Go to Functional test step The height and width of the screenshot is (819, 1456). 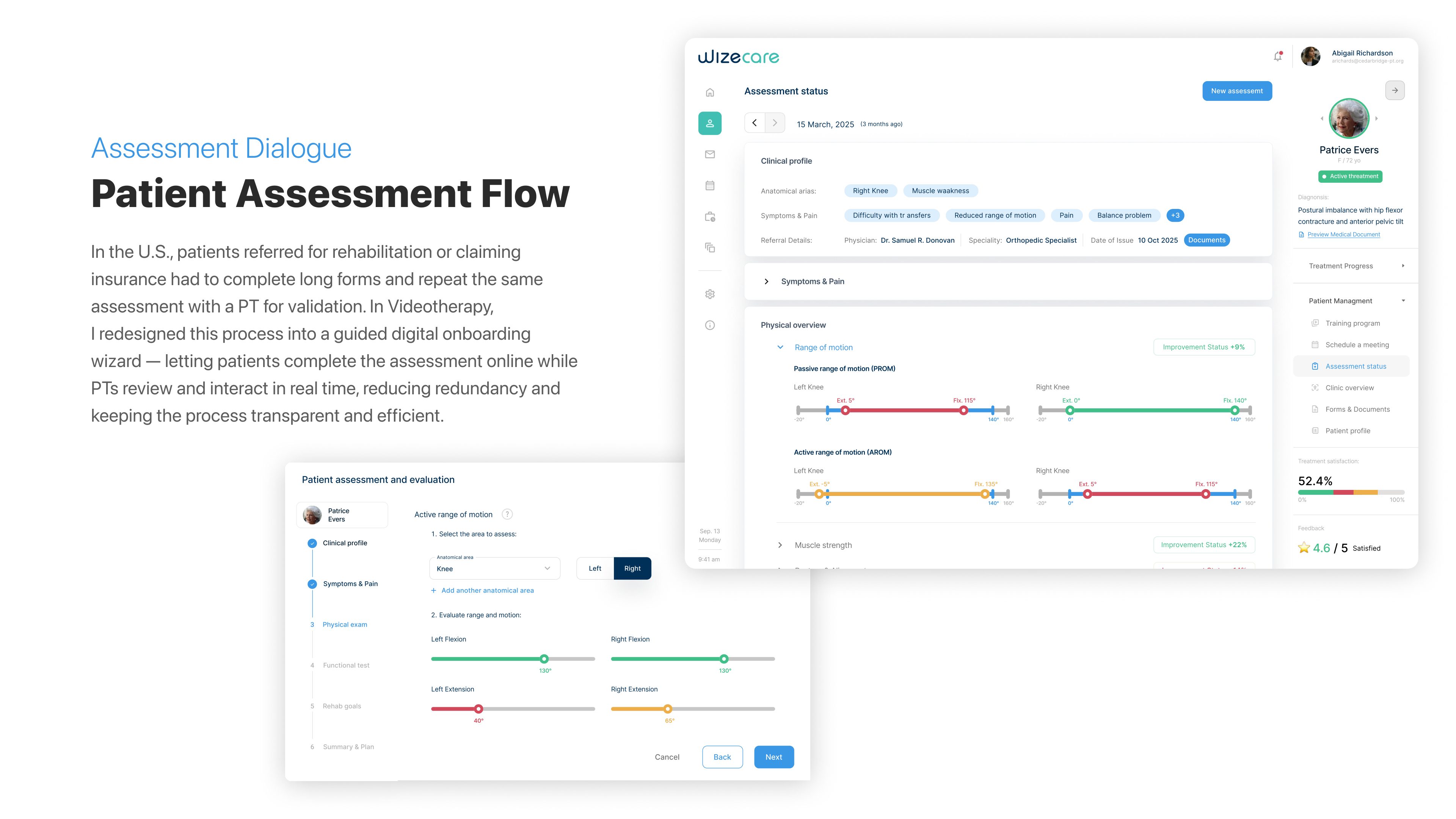click(339, 665)
